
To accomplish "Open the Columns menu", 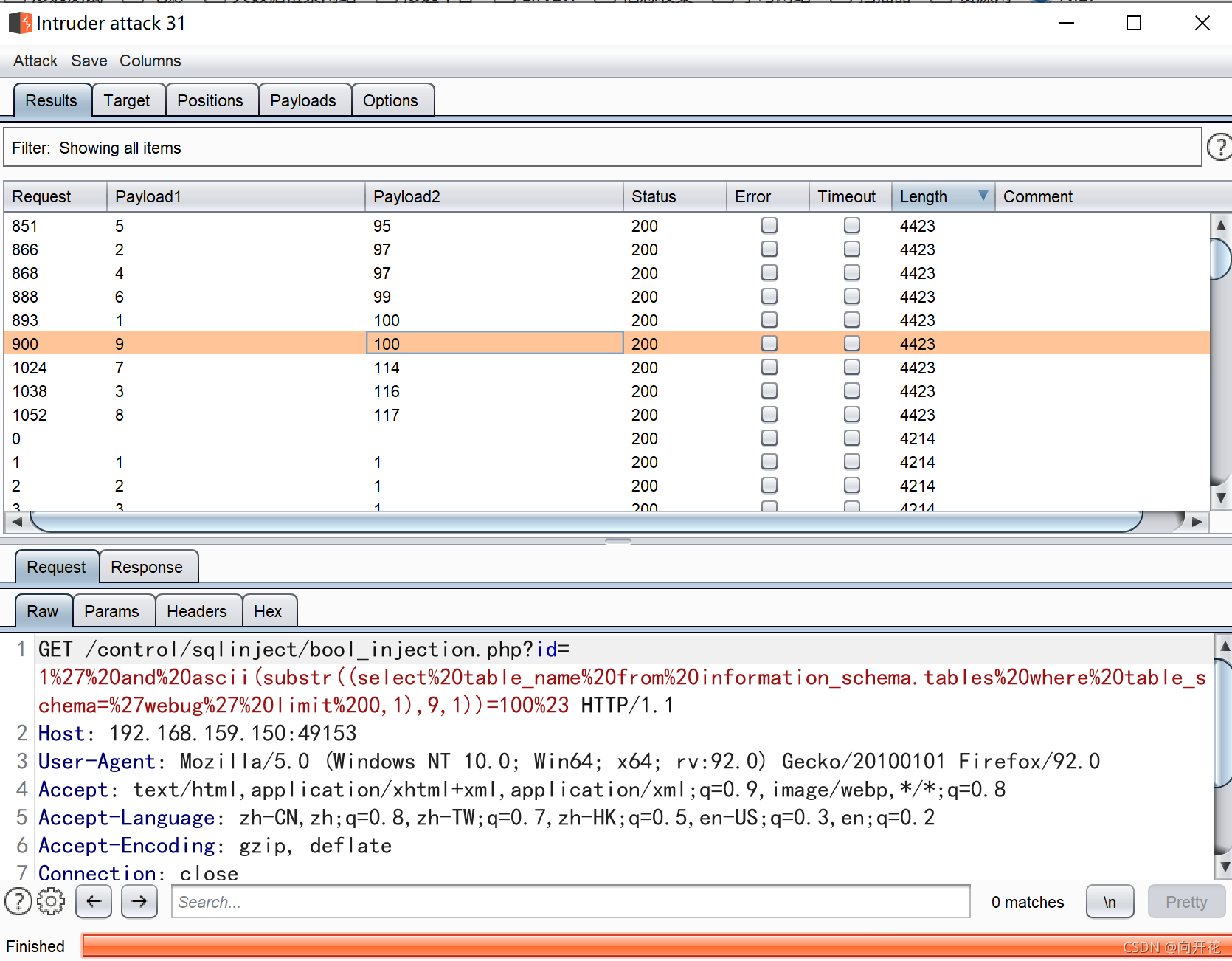I will coord(150,61).
